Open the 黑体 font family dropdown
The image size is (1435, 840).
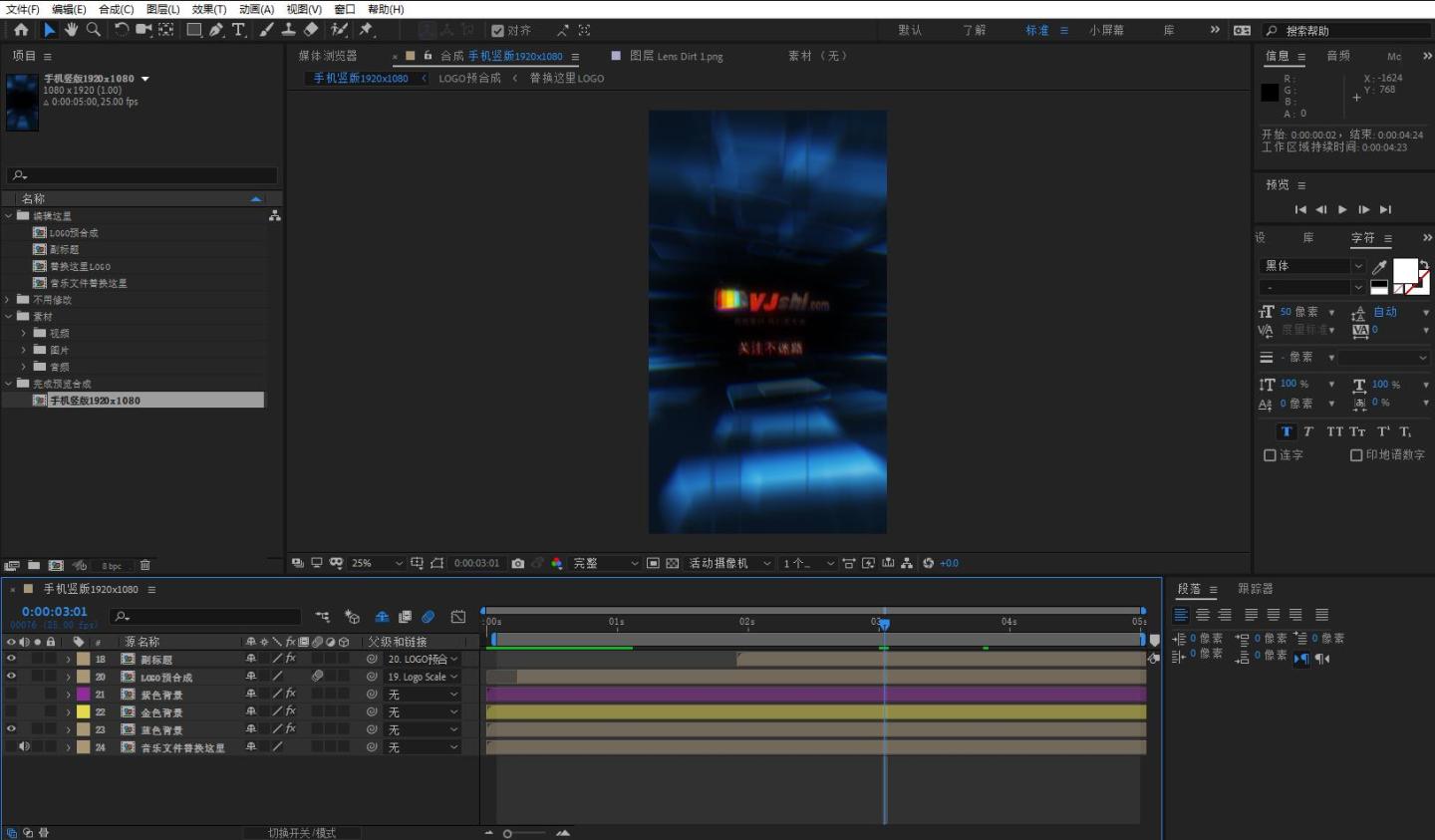click(x=1311, y=266)
